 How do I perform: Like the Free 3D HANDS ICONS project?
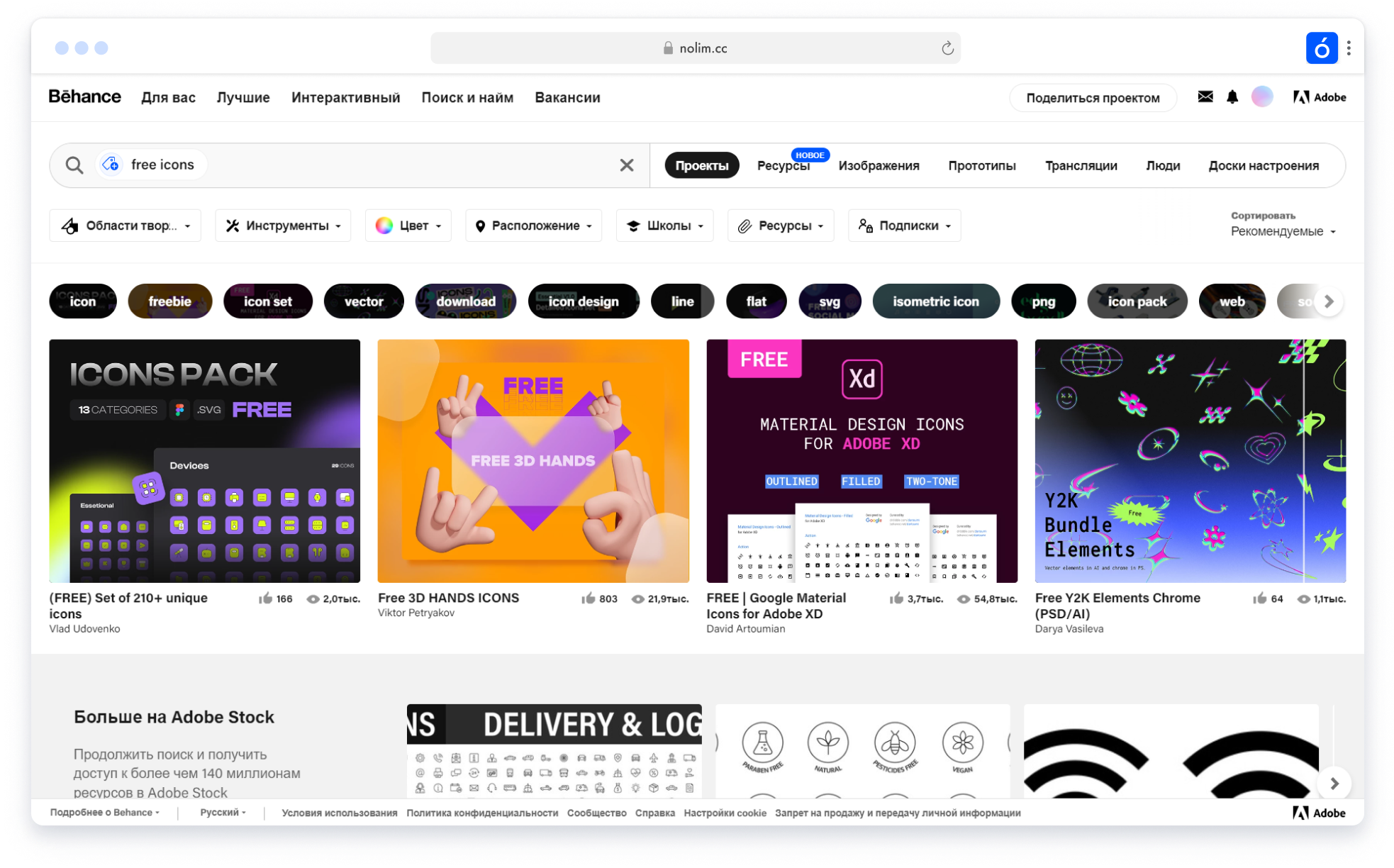click(588, 599)
